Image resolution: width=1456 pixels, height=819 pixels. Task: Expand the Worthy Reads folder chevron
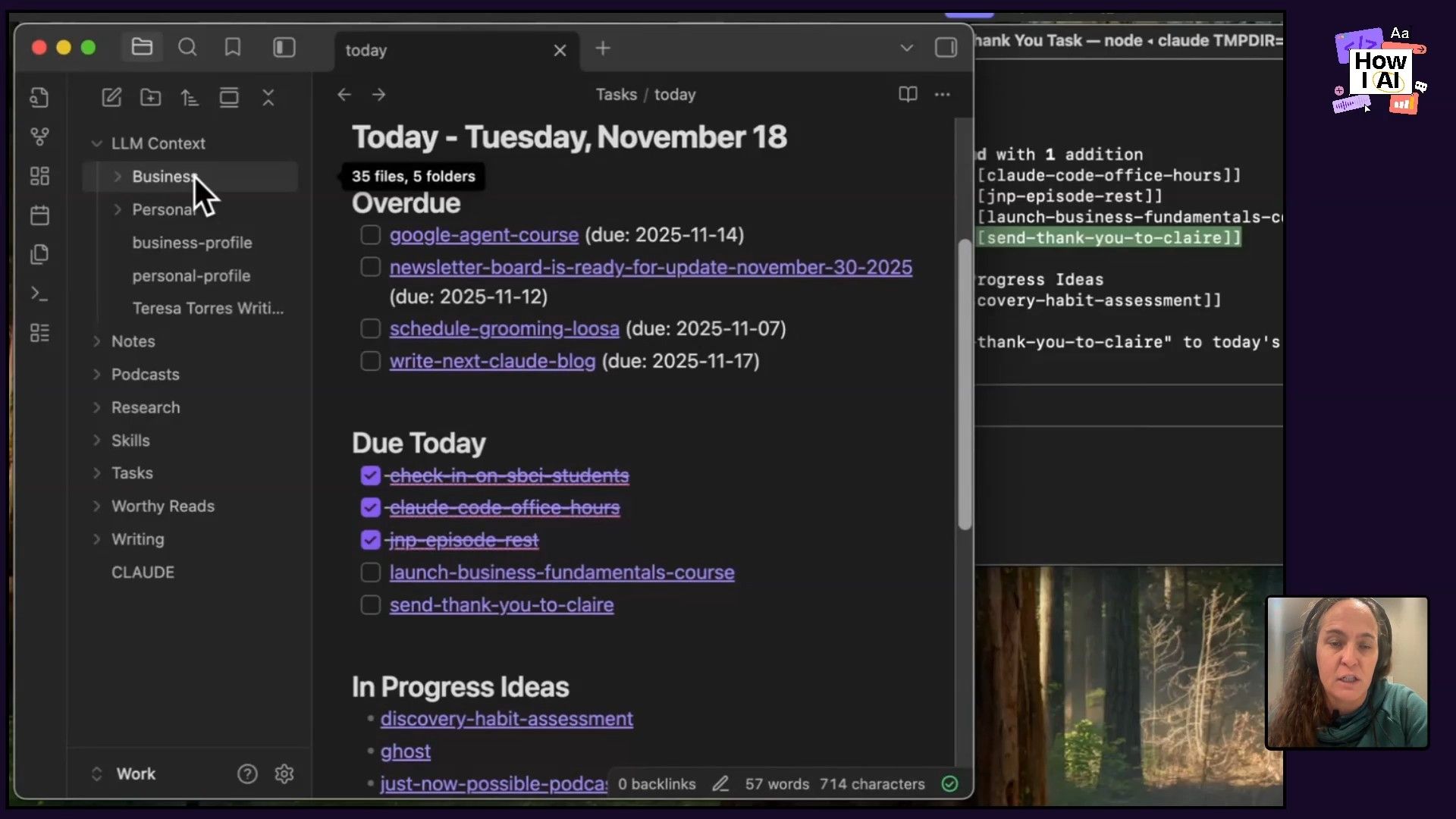(96, 506)
